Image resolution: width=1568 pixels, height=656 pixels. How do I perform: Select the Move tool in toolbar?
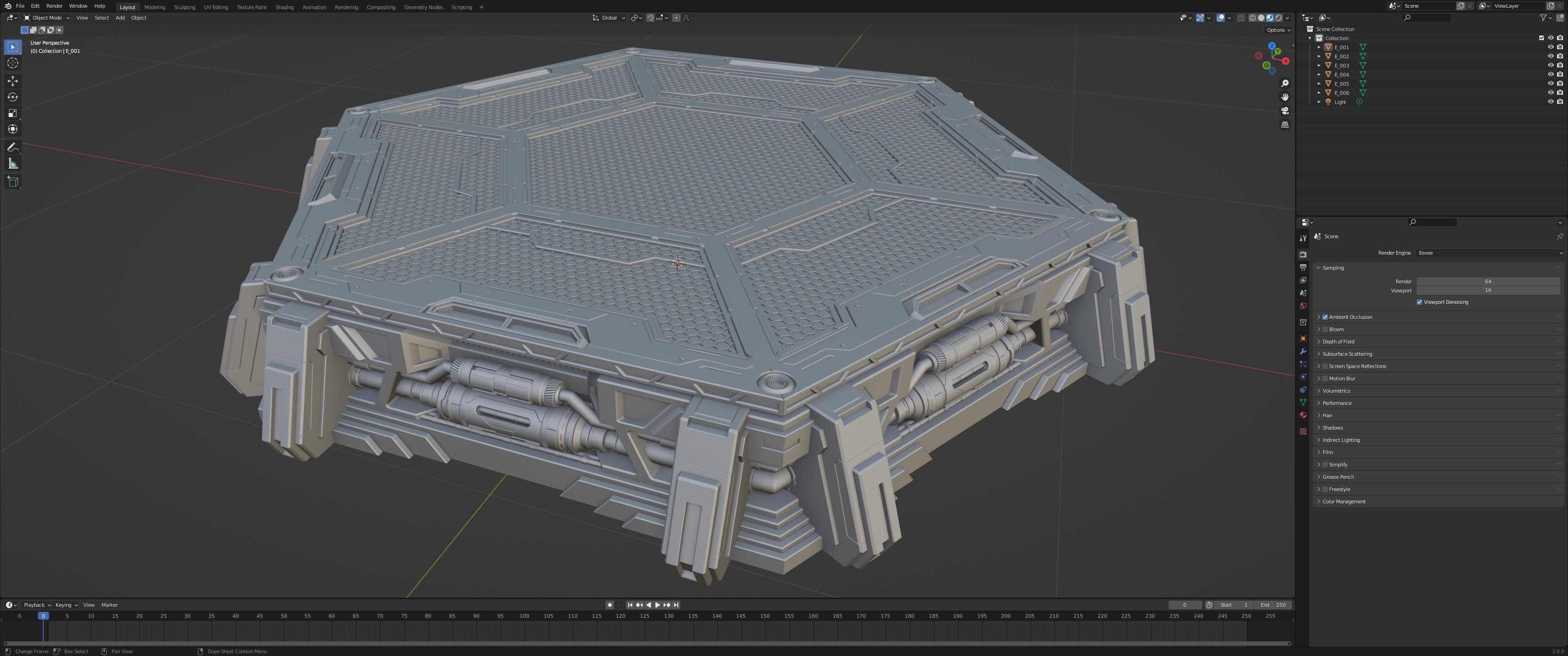13,81
